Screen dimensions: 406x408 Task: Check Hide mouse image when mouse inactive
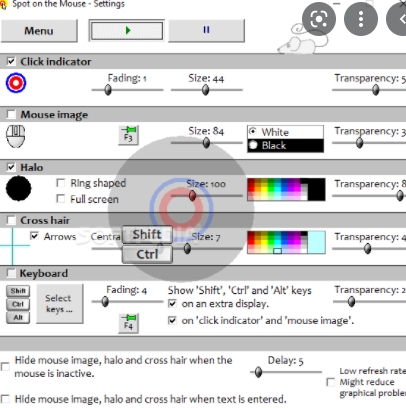point(5,367)
